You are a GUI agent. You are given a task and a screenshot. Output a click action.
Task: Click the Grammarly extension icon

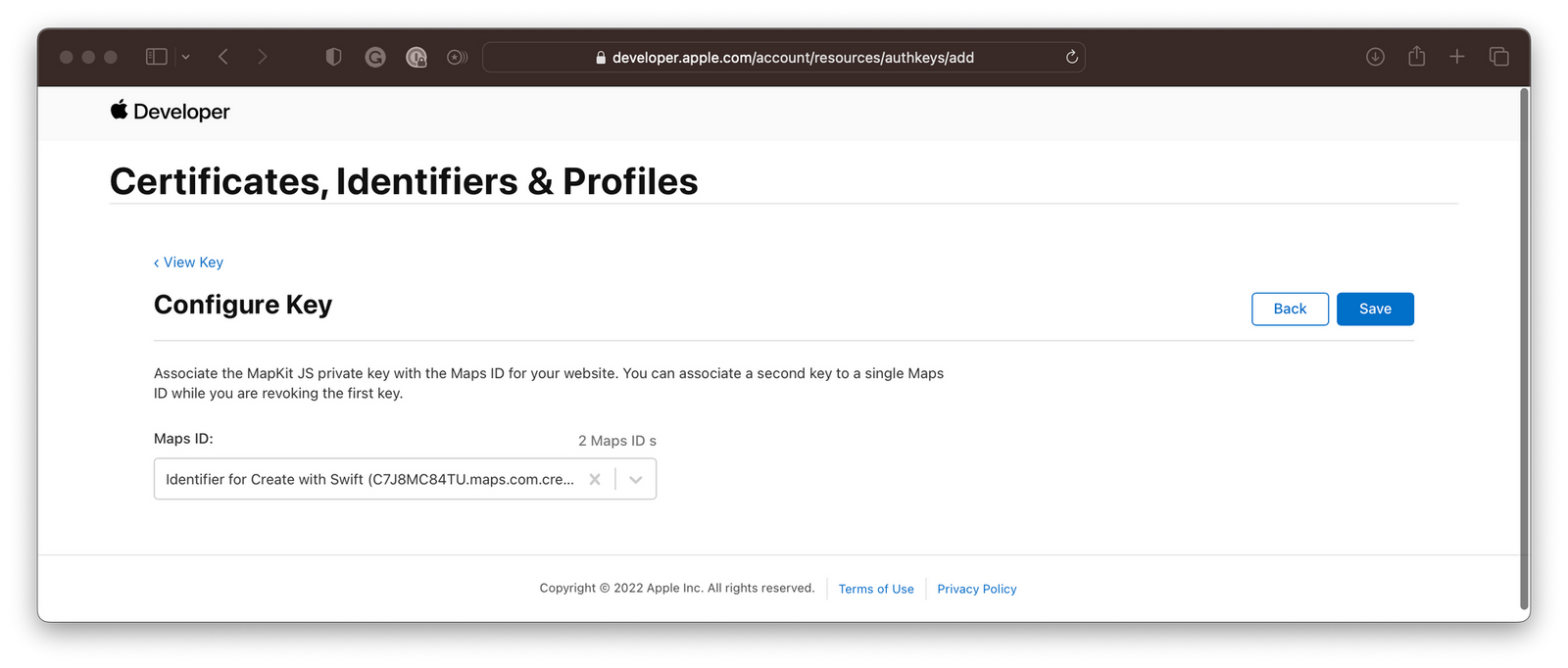pos(375,57)
